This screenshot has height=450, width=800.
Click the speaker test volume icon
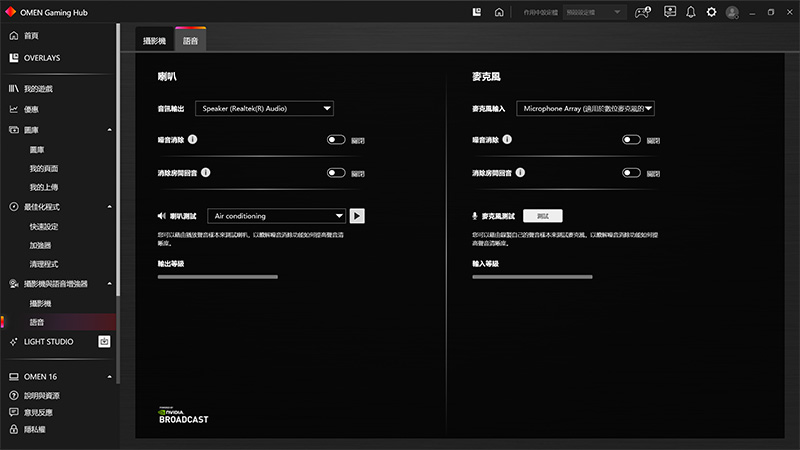pos(161,216)
